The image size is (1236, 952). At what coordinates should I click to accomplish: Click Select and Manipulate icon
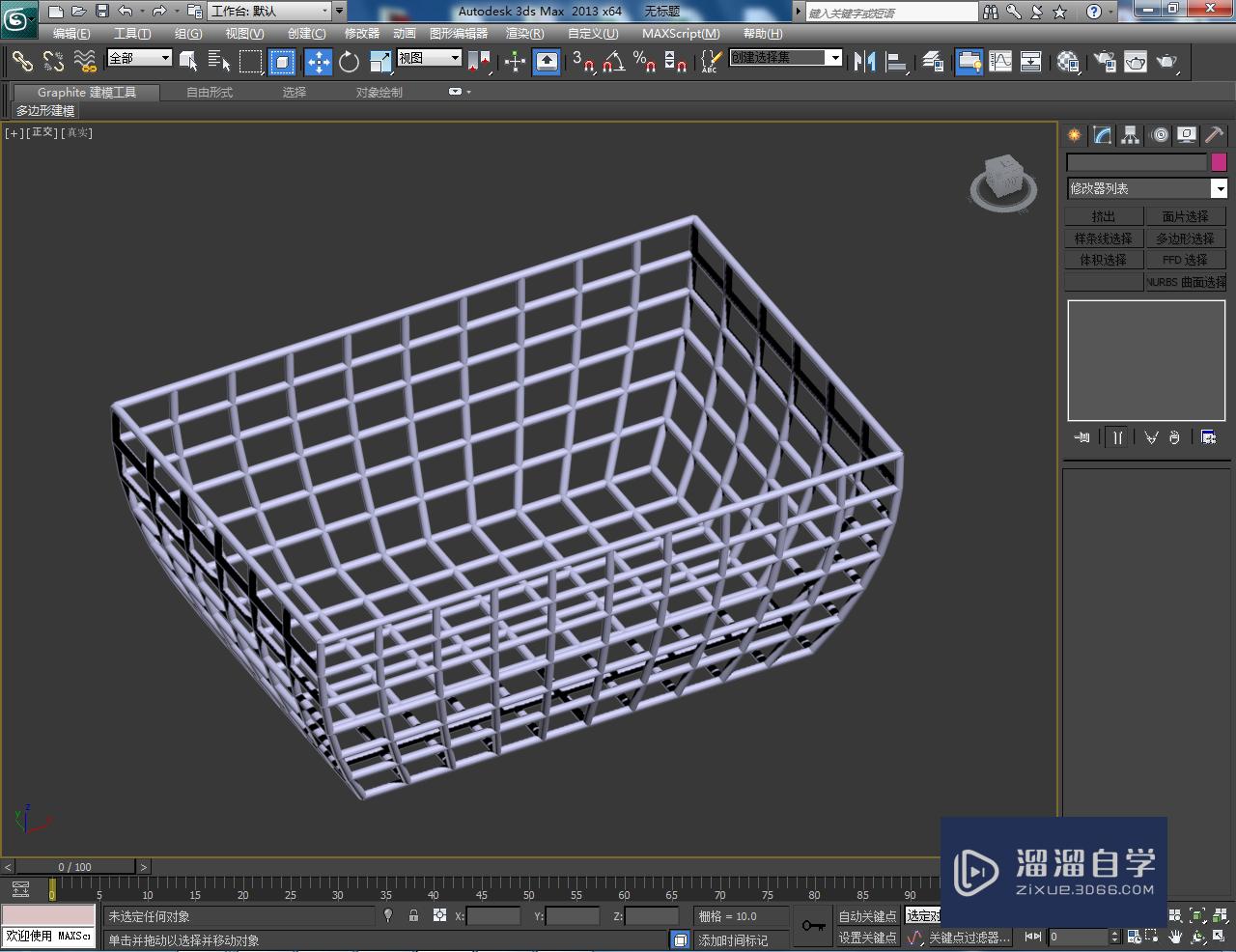[515, 62]
